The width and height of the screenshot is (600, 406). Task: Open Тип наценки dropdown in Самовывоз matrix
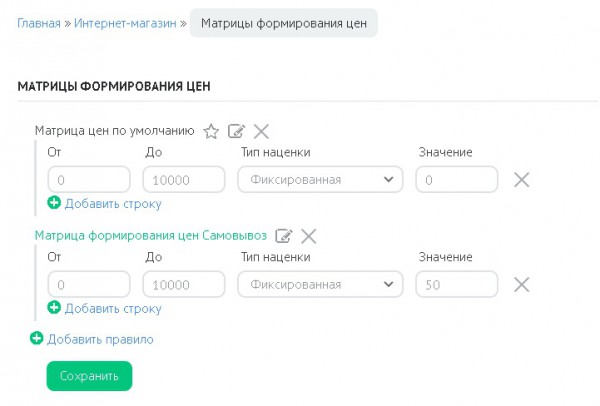coord(320,284)
